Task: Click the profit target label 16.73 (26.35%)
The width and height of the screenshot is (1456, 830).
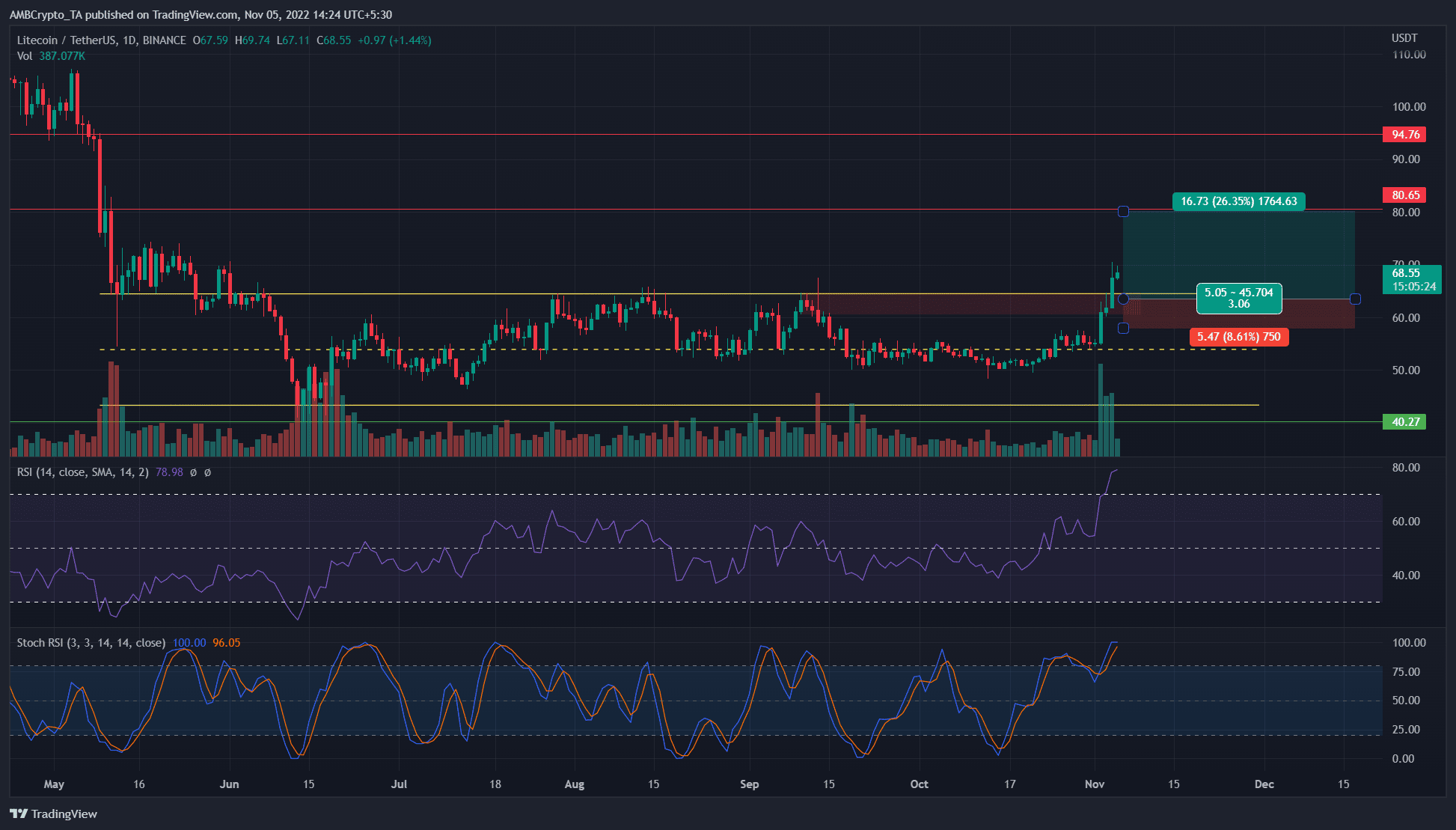Action: (1238, 201)
